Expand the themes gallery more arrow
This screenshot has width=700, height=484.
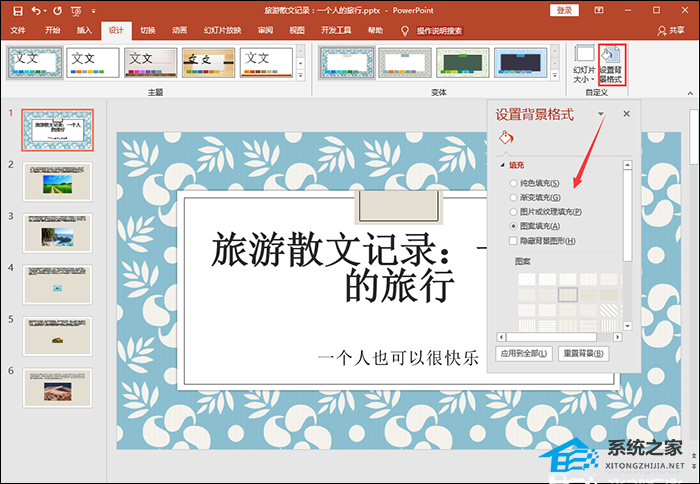(x=301, y=74)
